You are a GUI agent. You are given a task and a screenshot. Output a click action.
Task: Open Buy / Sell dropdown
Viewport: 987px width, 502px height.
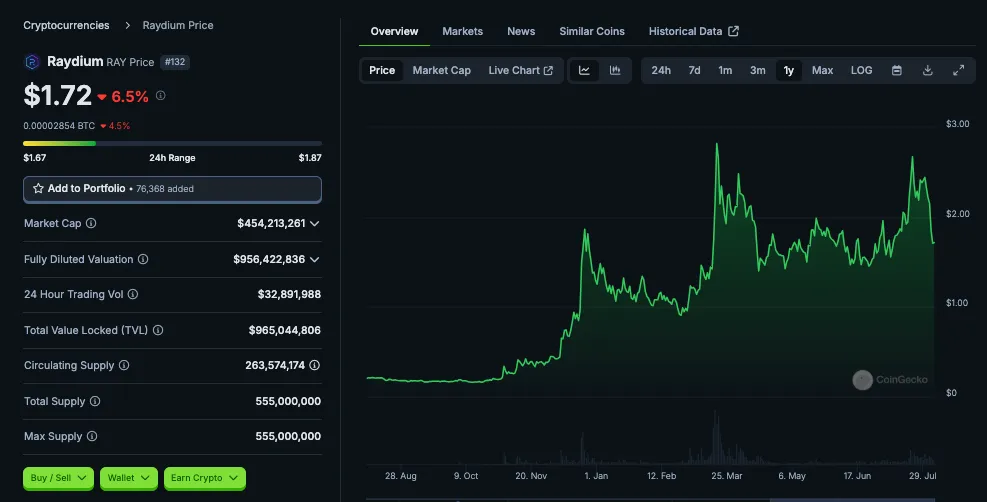coord(59,478)
